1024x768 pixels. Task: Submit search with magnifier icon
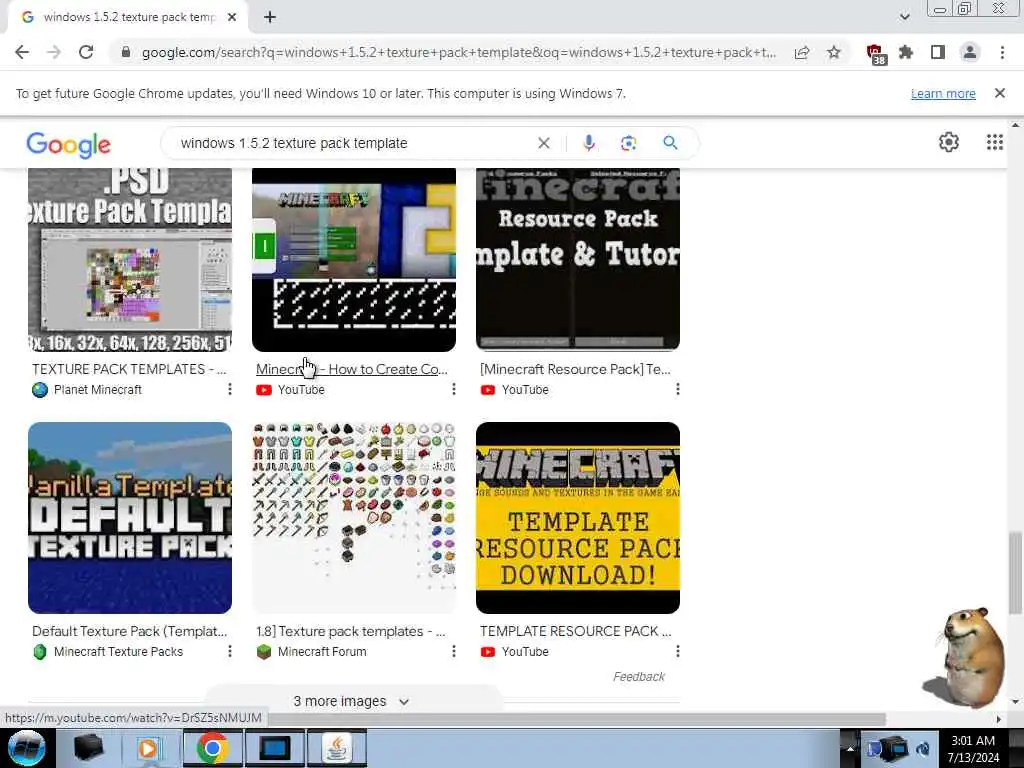[670, 142]
